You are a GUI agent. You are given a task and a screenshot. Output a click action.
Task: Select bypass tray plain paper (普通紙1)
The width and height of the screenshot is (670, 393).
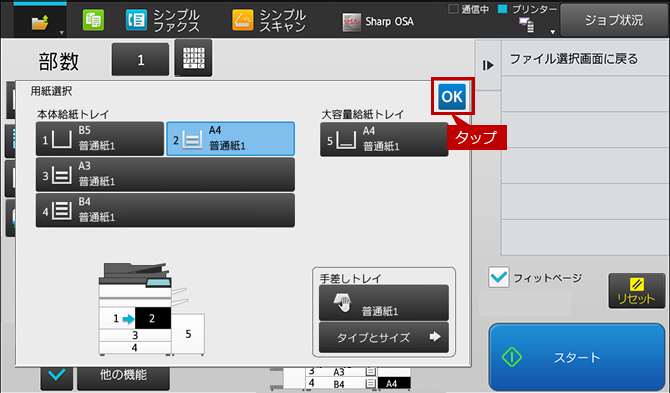coord(384,303)
